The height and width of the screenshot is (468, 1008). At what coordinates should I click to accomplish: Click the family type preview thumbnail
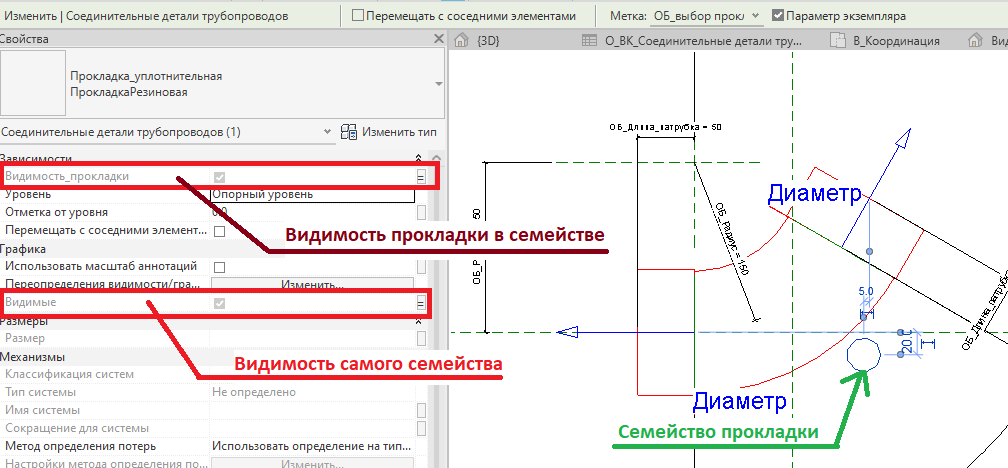click(32, 84)
